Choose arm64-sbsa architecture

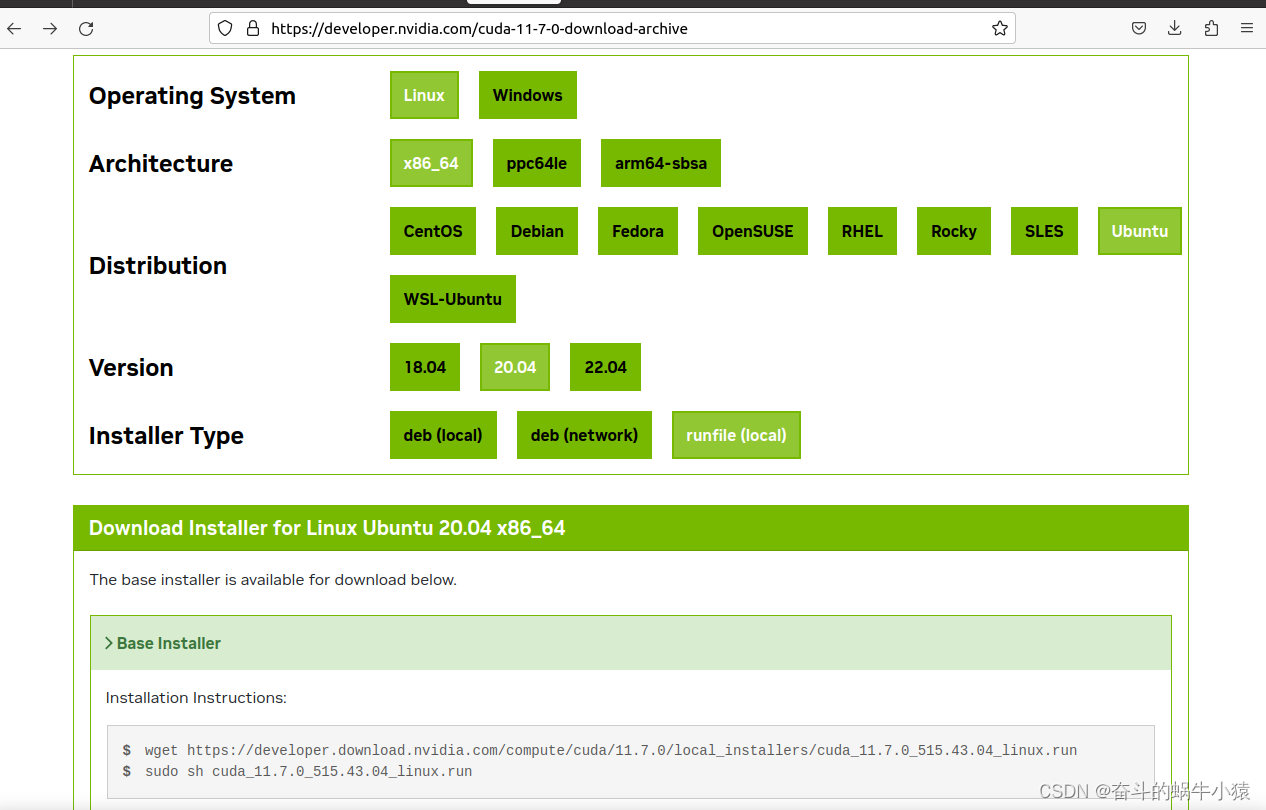click(x=661, y=163)
